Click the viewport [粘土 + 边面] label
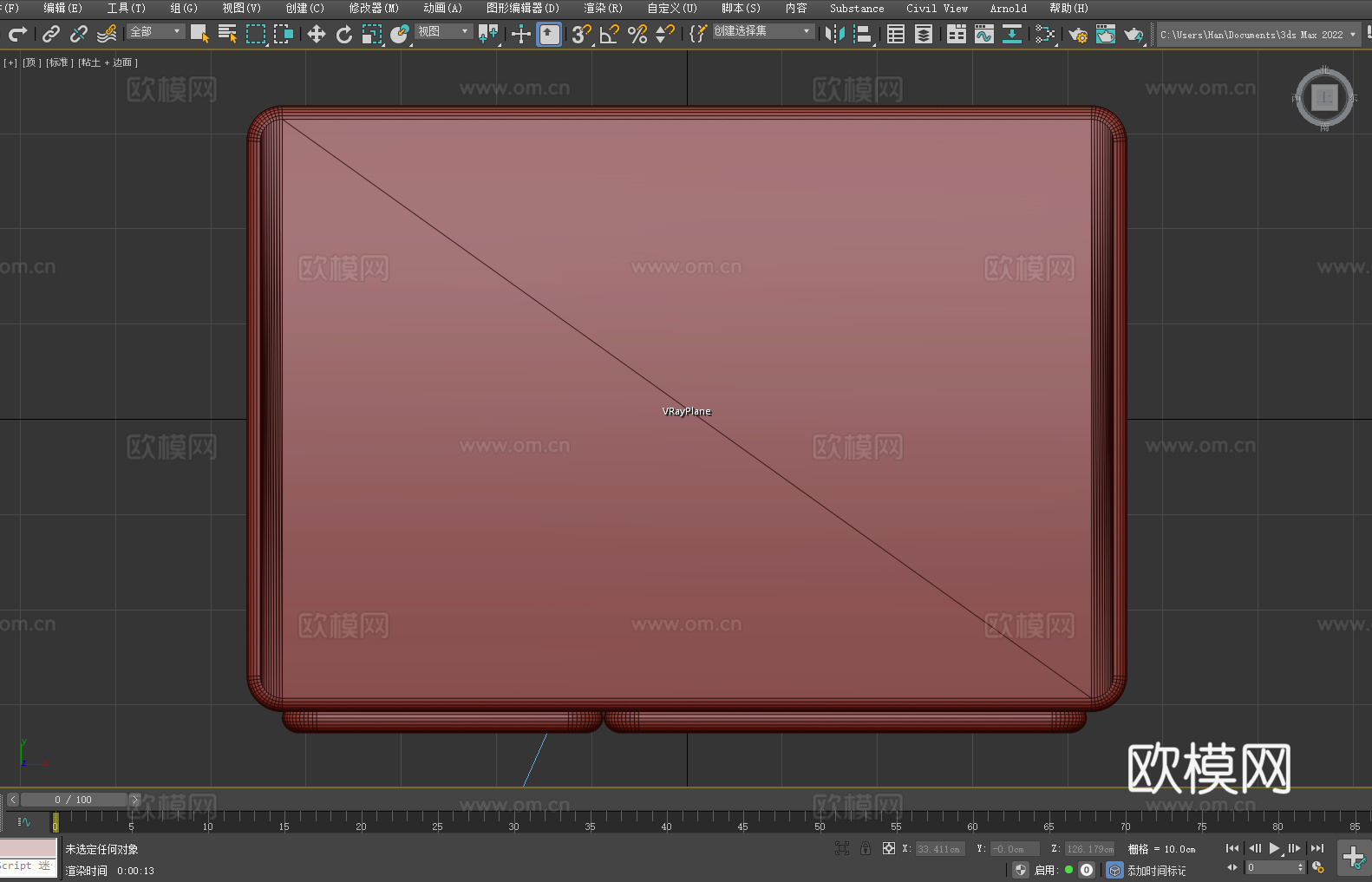Screen dimensions: 1372x882 pos(108,62)
